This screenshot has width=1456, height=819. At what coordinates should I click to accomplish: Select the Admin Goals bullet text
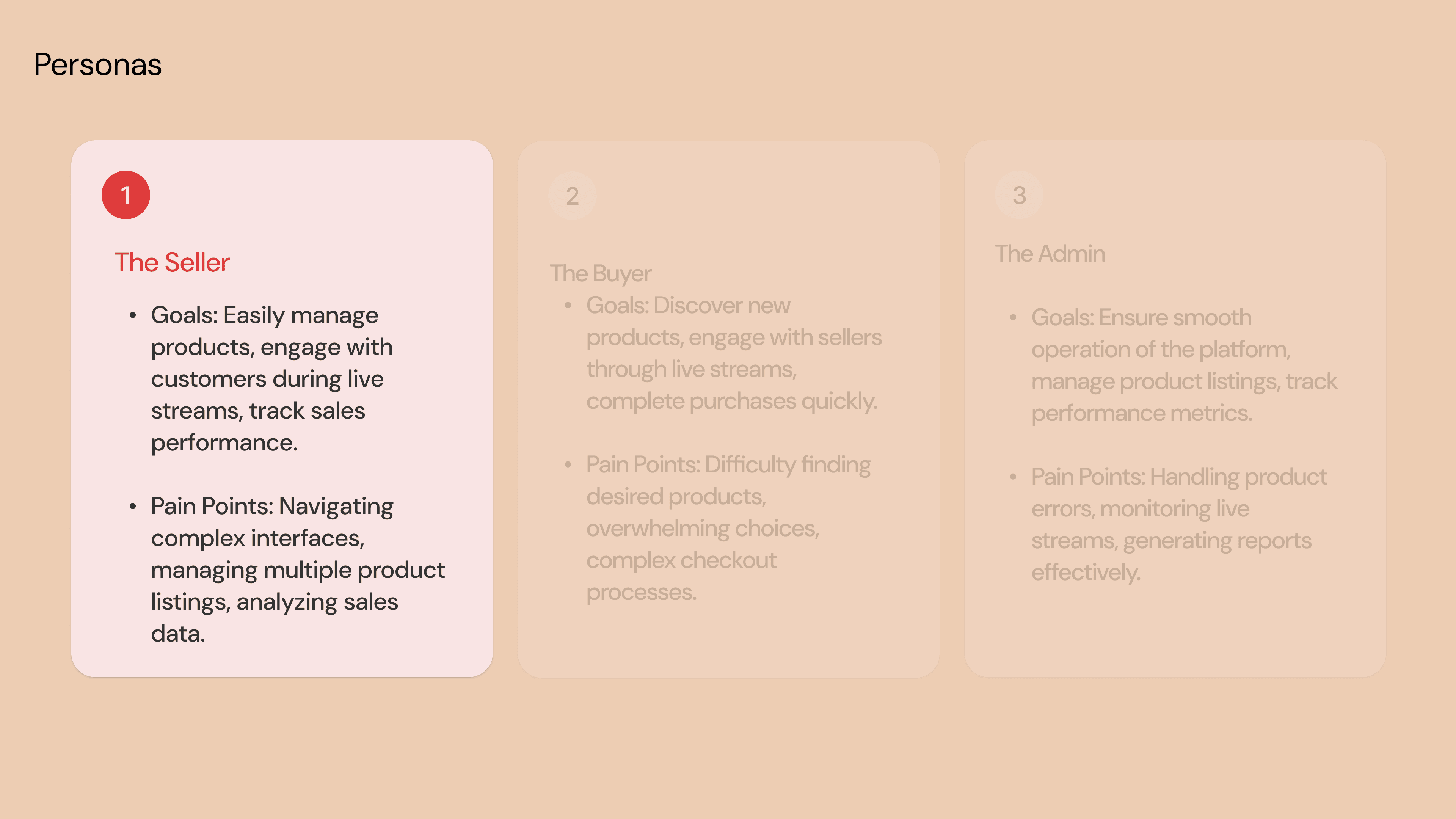[x=1184, y=365]
